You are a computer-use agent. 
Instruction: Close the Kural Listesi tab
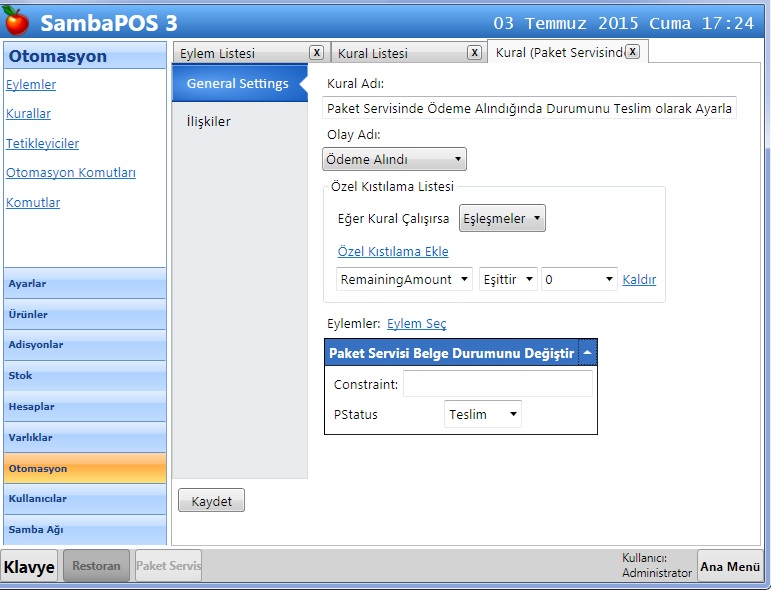coord(474,53)
